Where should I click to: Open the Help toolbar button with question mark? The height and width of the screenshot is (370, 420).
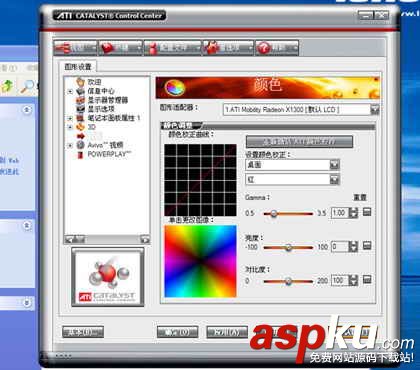pyautogui.click(x=277, y=48)
